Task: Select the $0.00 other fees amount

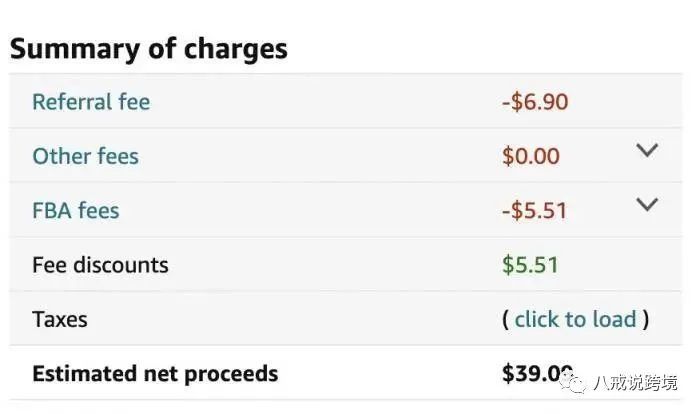Action: (x=530, y=157)
